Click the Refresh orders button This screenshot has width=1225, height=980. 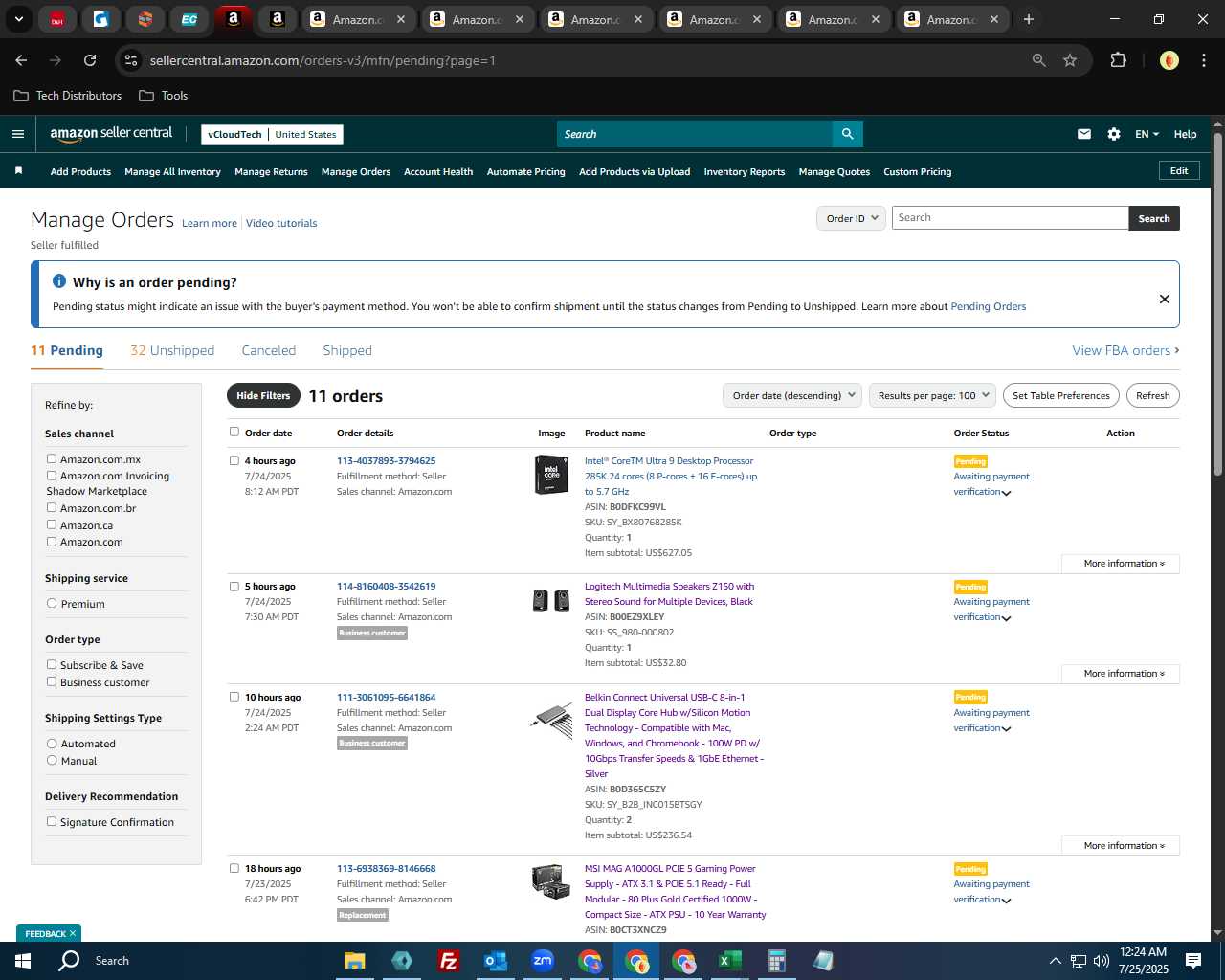point(1153,395)
